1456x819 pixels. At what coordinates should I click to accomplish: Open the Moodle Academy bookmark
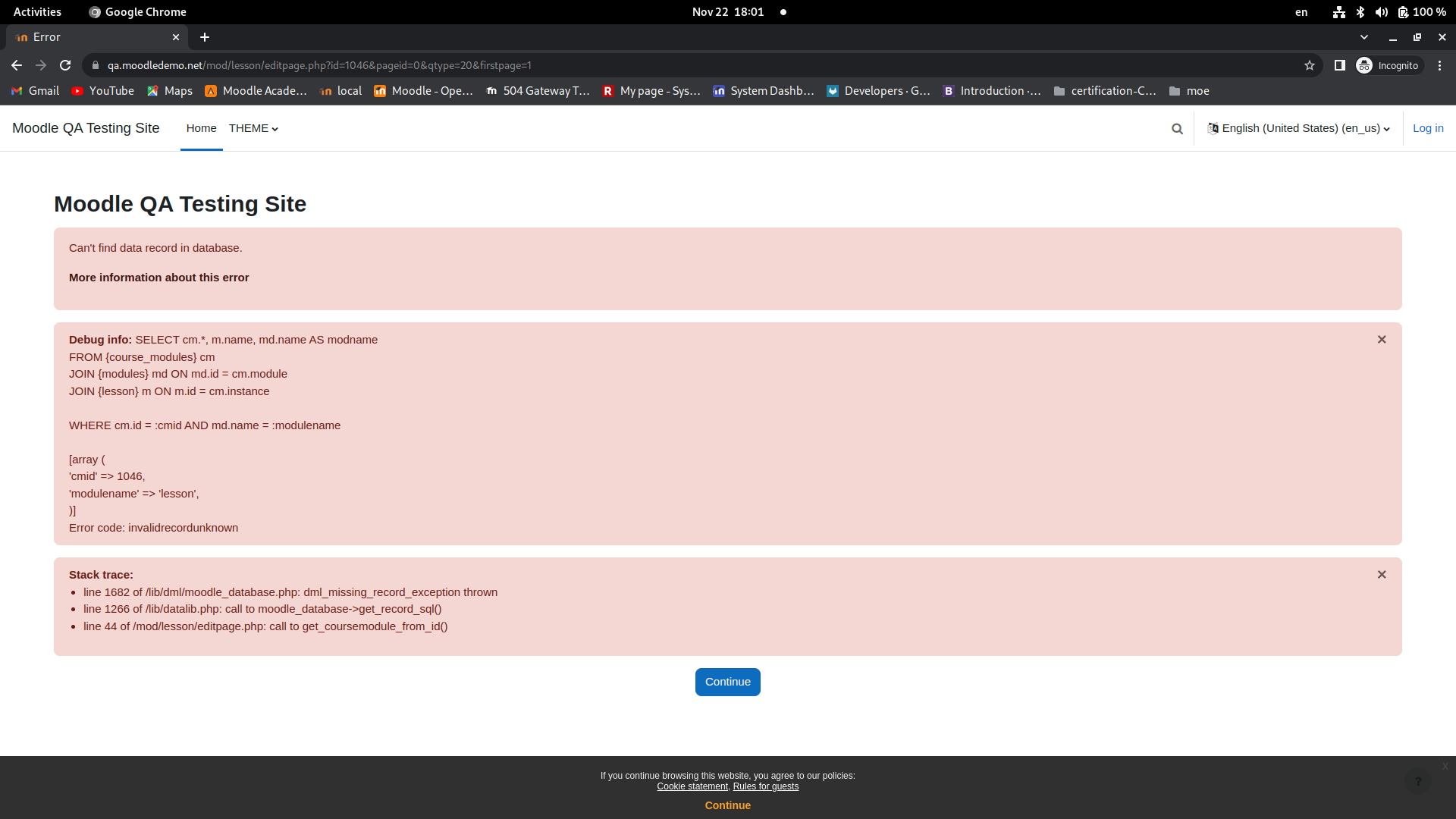pyautogui.click(x=256, y=91)
